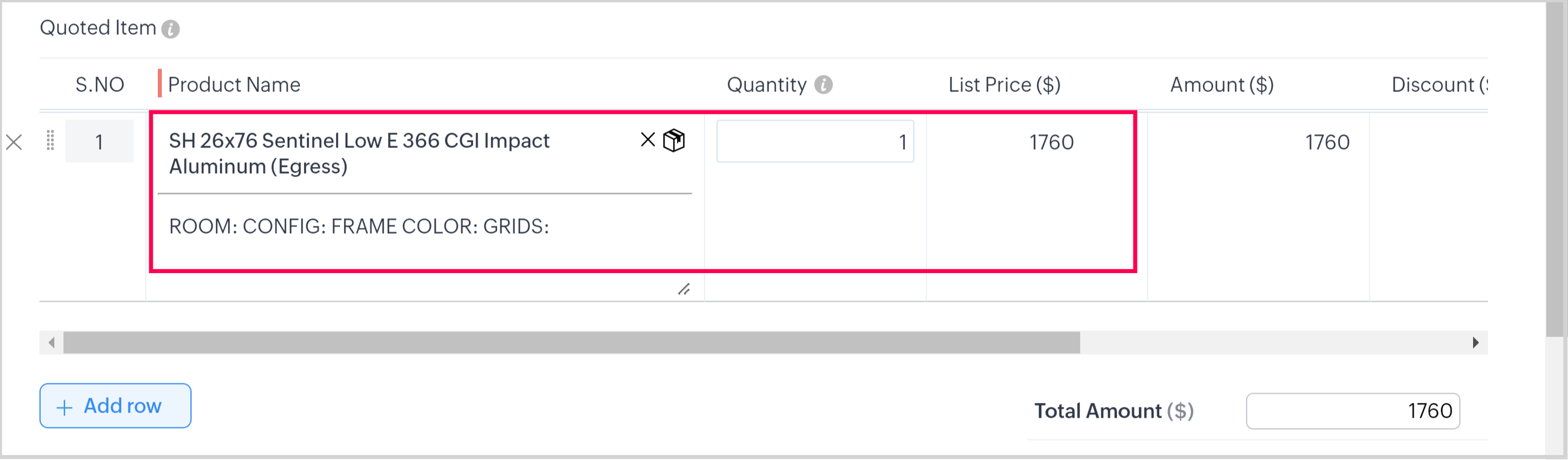Image resolution: width=1568 pixels, height=460 pixels.
Task: Click the Quantity info icon
Action: point(823,85)
